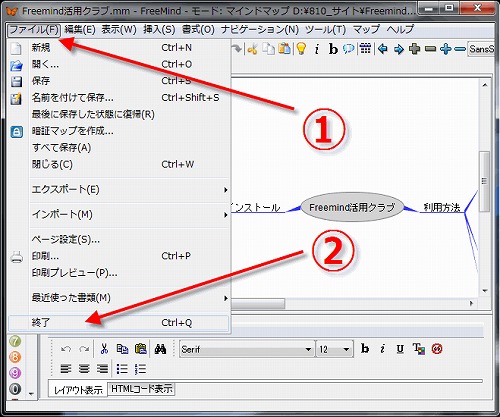
Task: Choose 終了 to quit FreeMind
Action: coord(119,323)
